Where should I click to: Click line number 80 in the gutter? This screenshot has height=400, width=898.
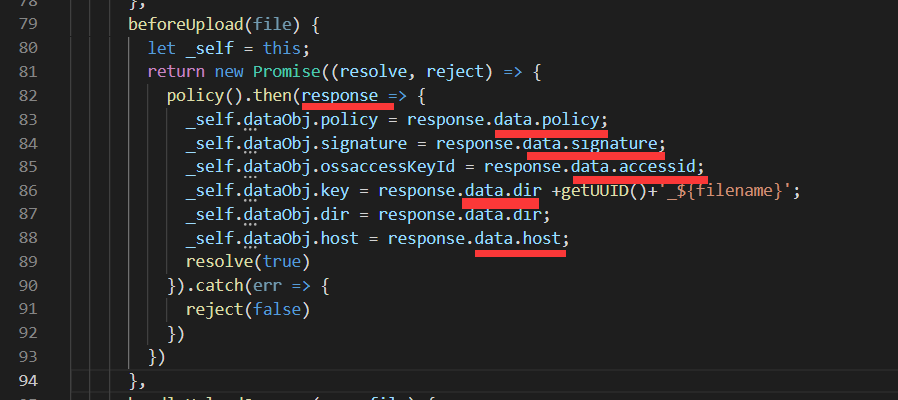[x=28, y=48]
